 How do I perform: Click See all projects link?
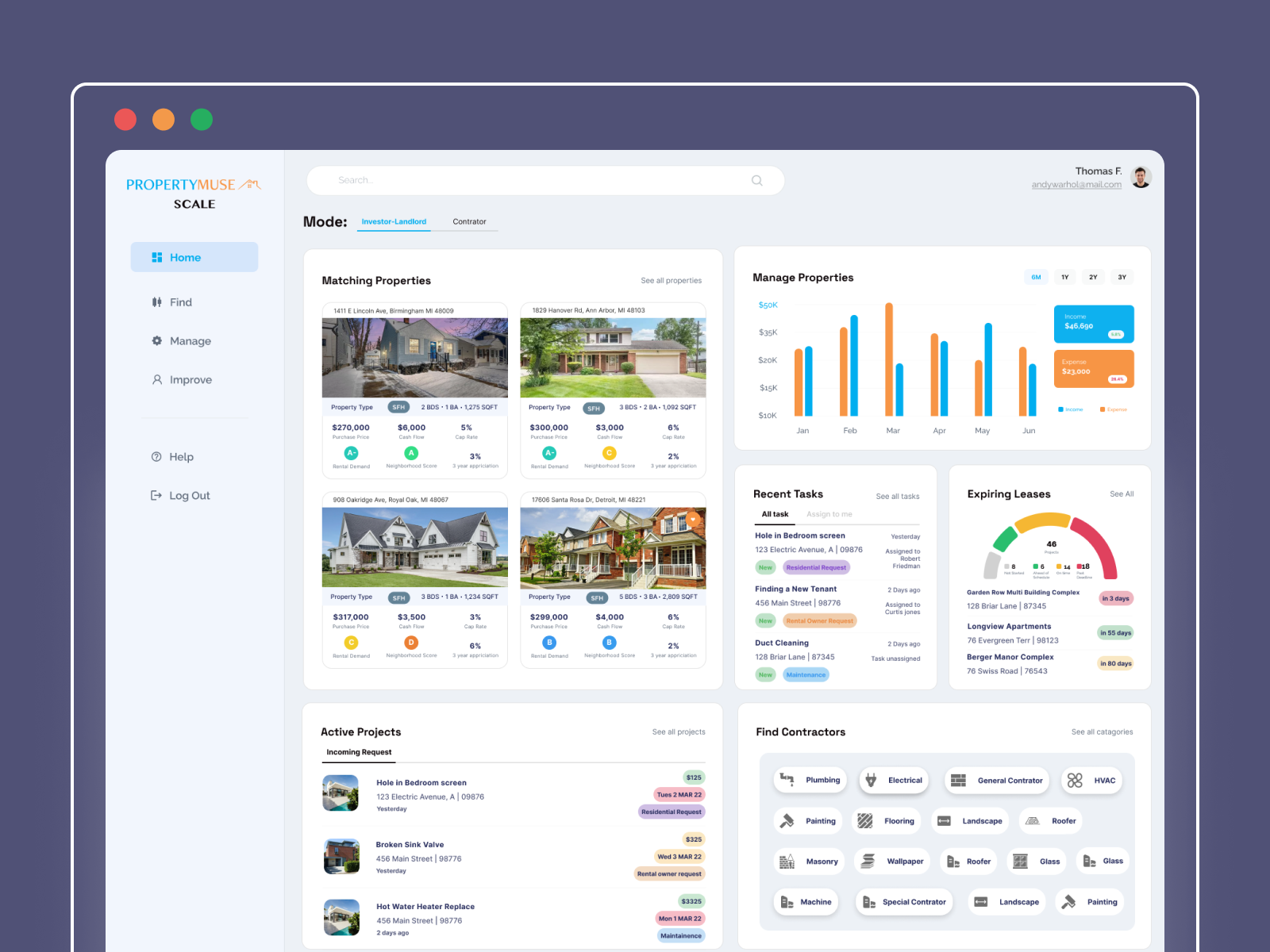pyautogui.click(x=679, y=732)
